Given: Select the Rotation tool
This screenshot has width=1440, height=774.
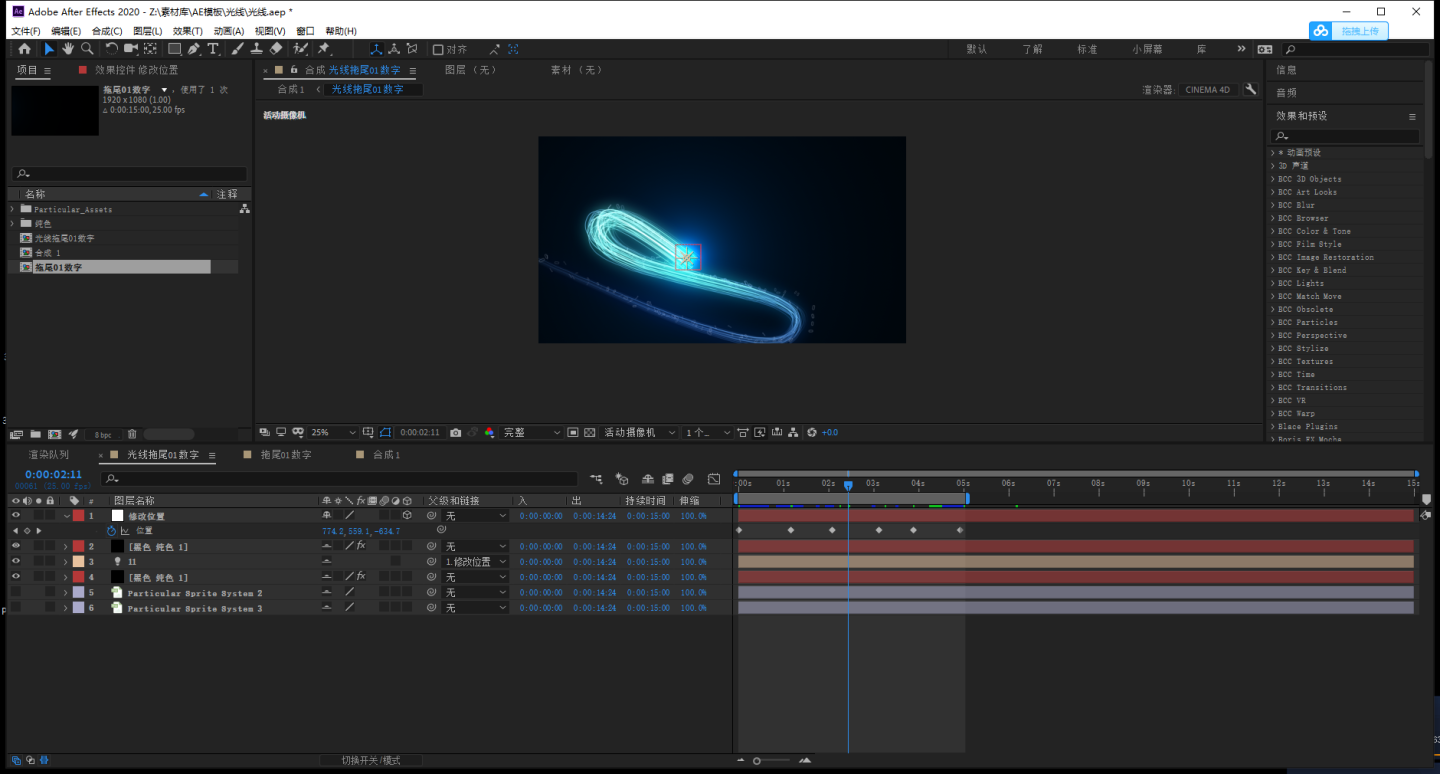Looking at the screenshot, I should click(x=112, y=49).
